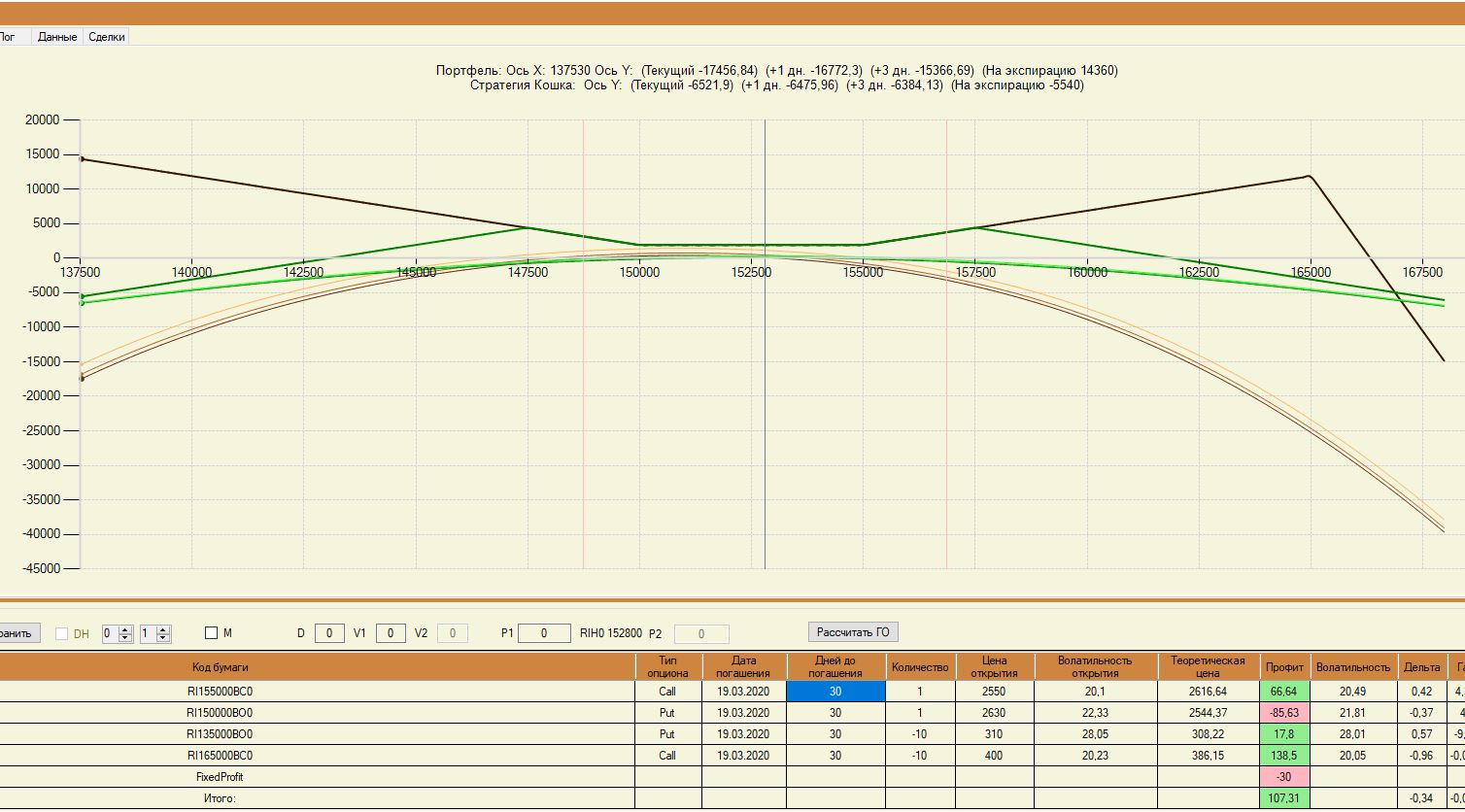Open the Данные tab
The width and height of the screenshot is (1465, 812).
pos(57,37)
